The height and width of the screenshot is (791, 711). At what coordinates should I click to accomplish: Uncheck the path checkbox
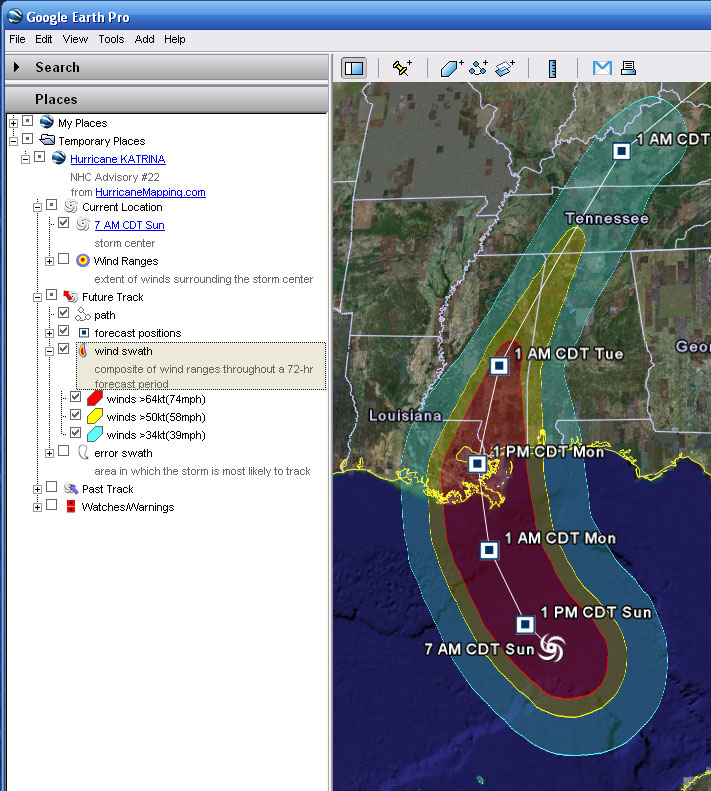click(x=64, y=313)
